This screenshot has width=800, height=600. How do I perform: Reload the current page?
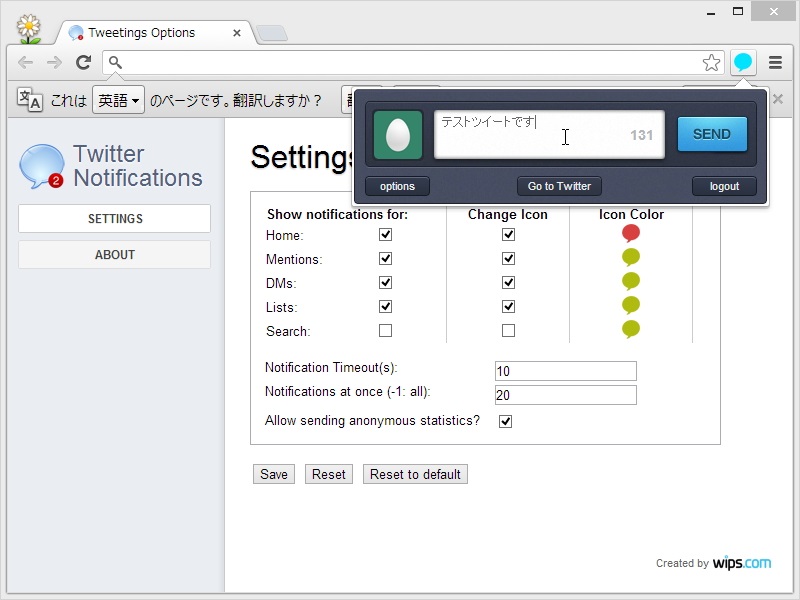click(83, 62)
